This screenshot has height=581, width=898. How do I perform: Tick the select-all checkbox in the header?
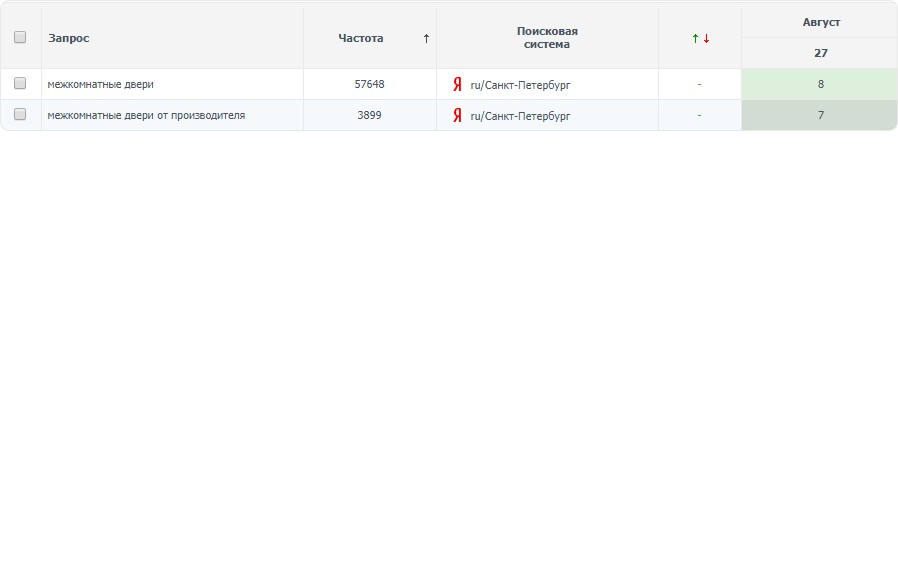coord(20,37)
